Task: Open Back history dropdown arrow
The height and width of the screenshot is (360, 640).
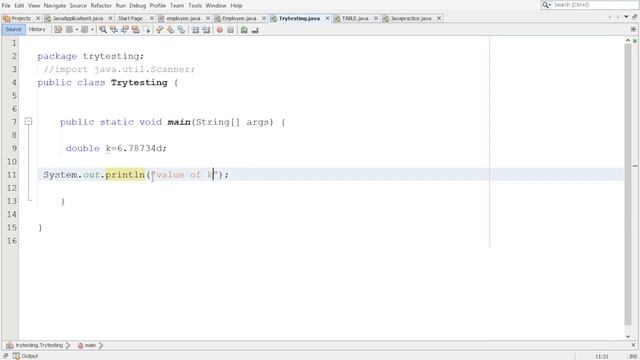Action: [77, 30]
